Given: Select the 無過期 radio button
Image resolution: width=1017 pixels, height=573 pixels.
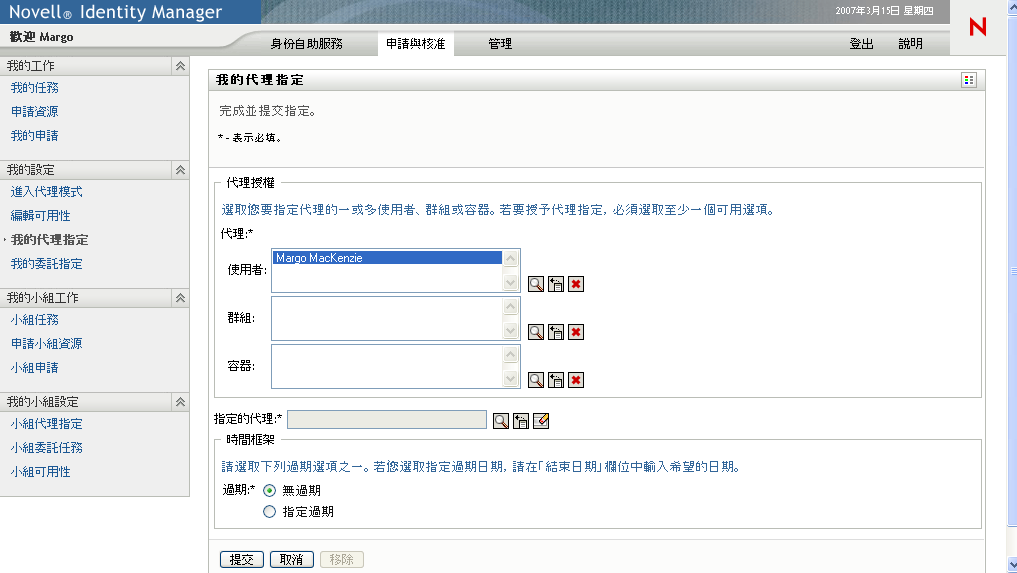Looking at the screenshot, I should click(269, 490).
